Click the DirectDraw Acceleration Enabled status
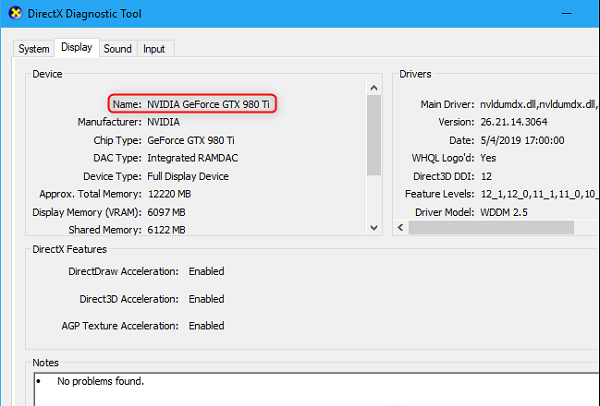Image resolution: width=600 pixels, height=406 pixels. click(x=206, y=271)
